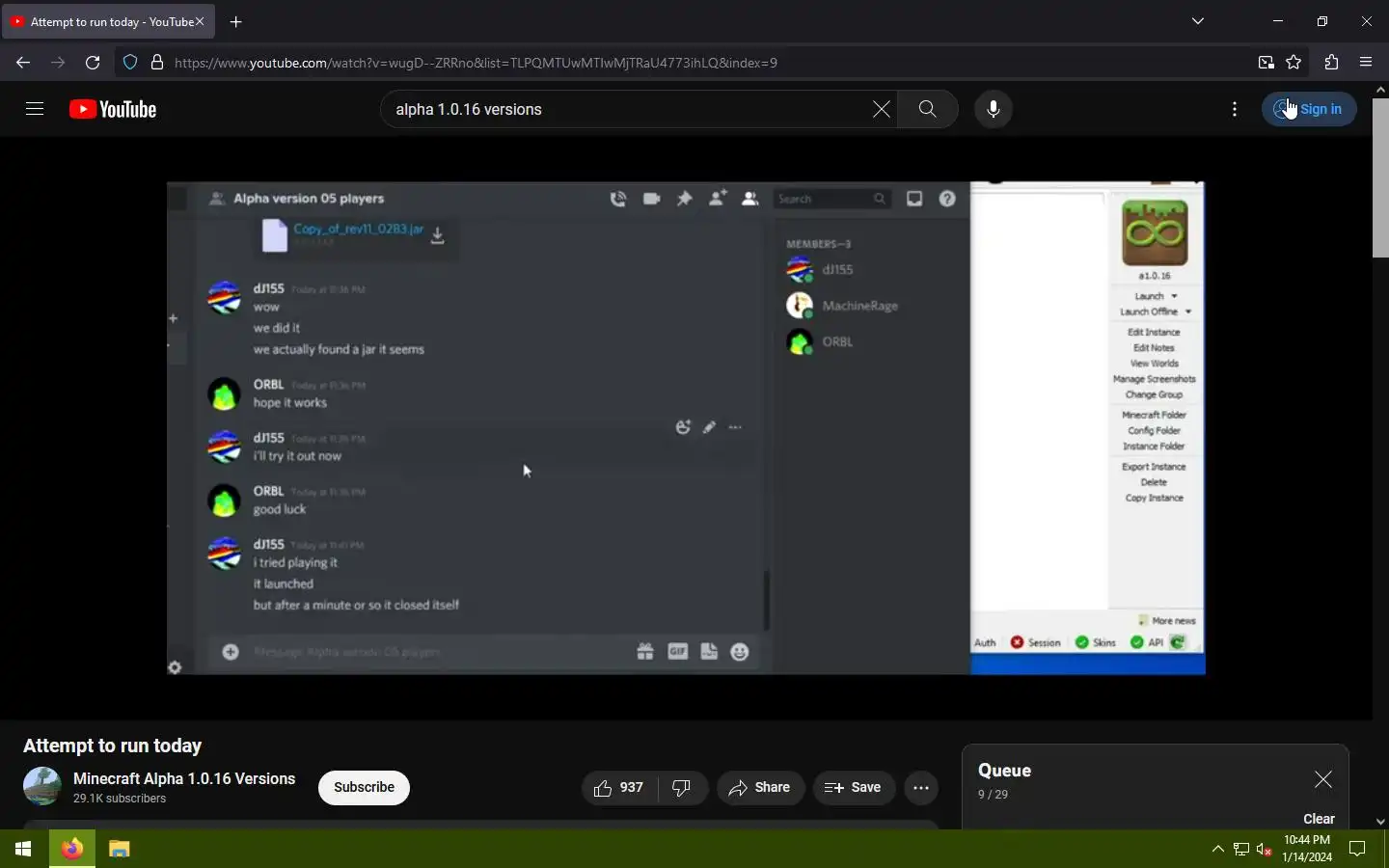Open Windows notification center

pos(1357,849)
